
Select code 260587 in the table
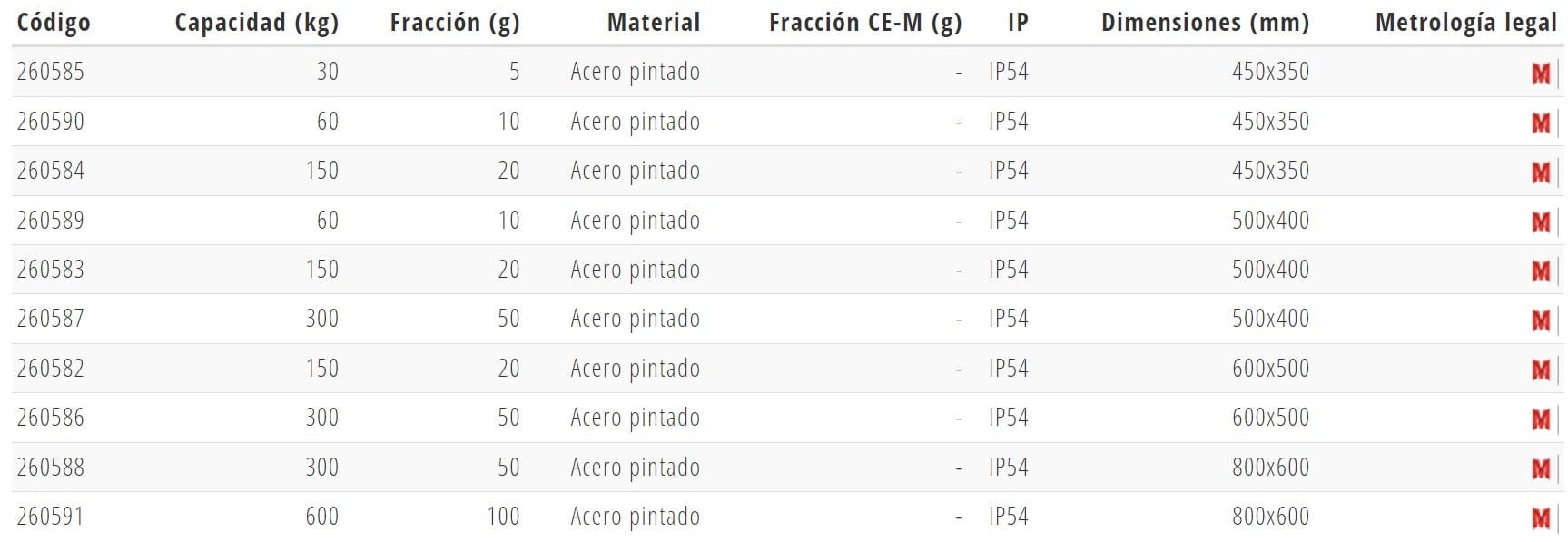(x=51, y=319)
